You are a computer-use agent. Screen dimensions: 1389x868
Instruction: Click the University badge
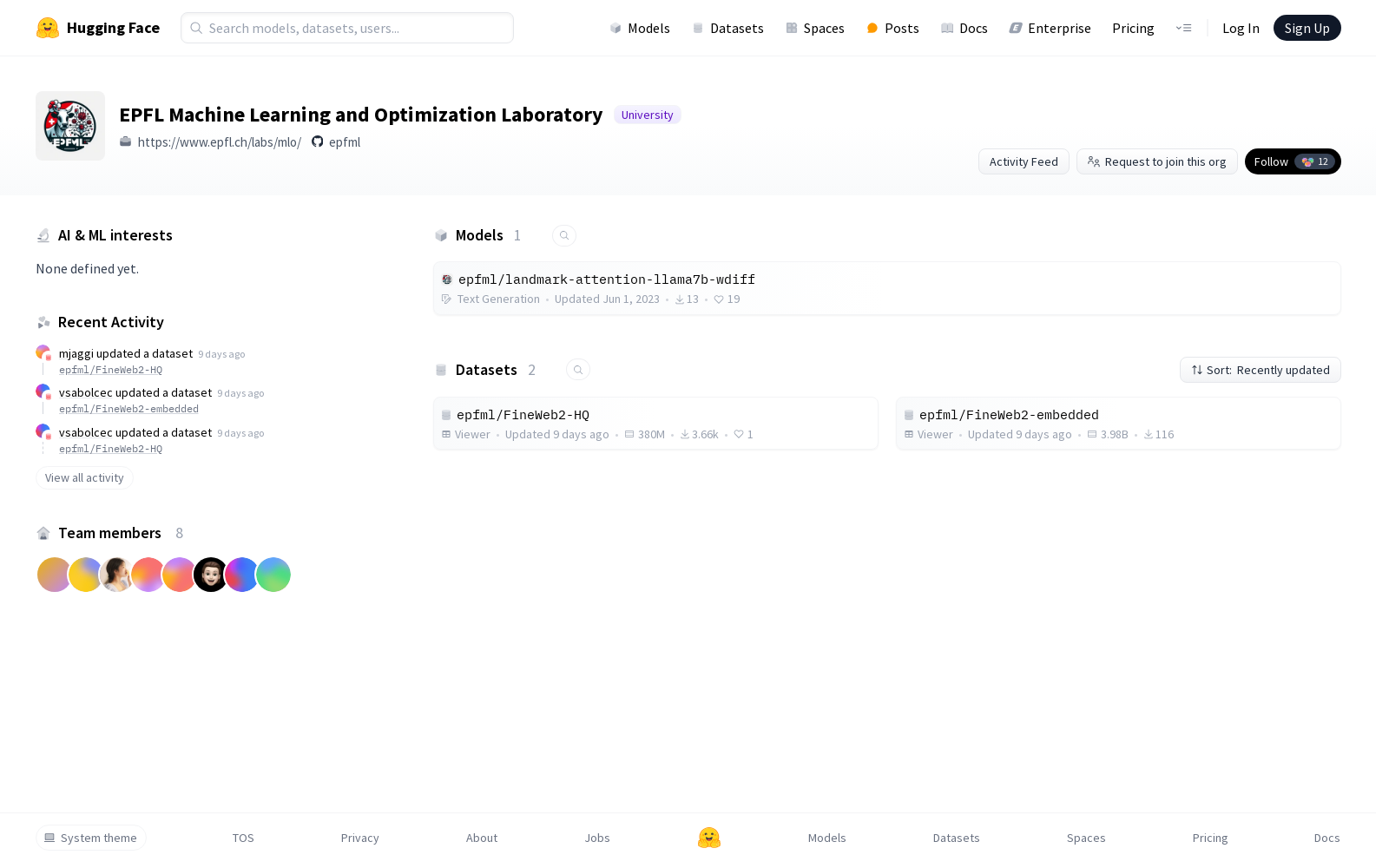(x=648, y=115)
